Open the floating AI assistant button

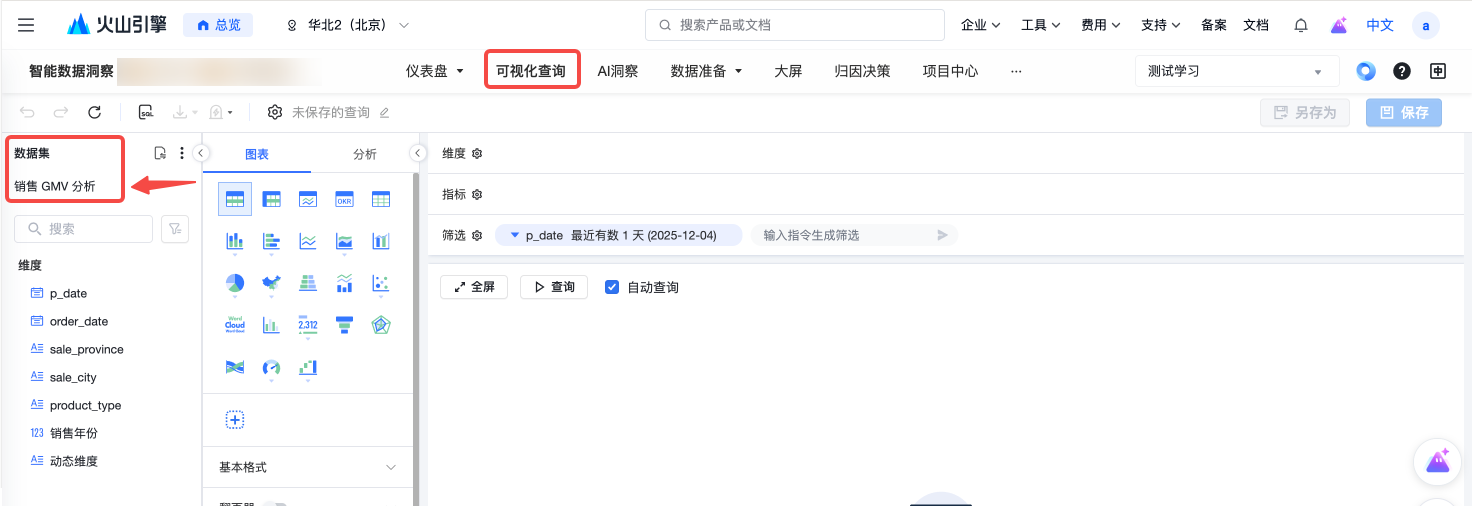[x=1438, y=461]
